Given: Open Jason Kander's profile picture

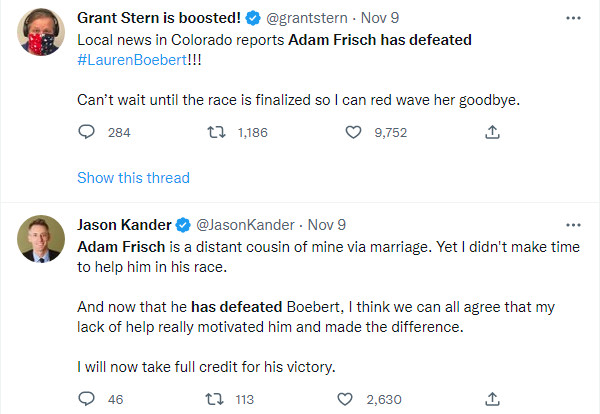Looking at the screenshot, I should pyautogui.click(x=41, y=239).
